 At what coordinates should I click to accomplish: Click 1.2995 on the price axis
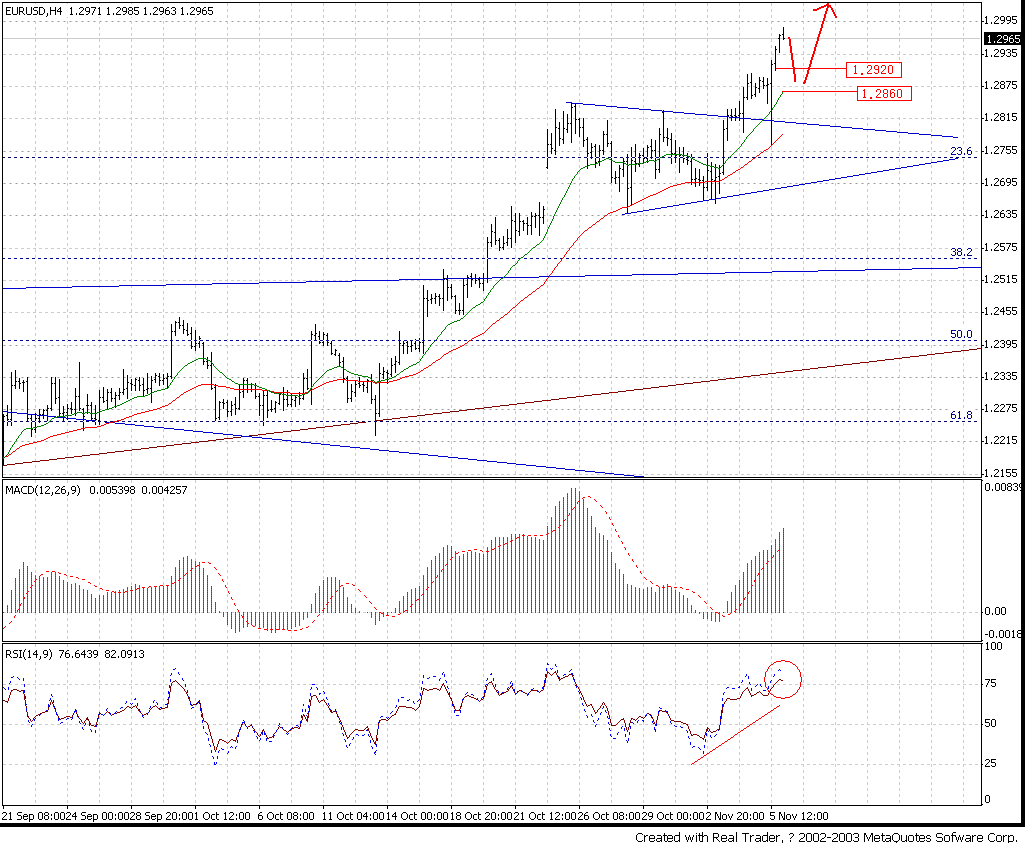coord(1003,20)
